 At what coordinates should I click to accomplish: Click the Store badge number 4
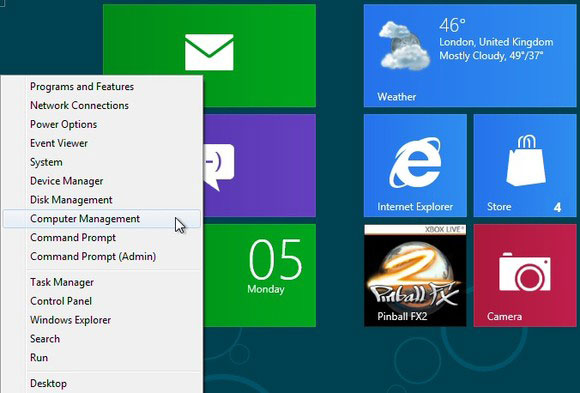pos(557,207)
